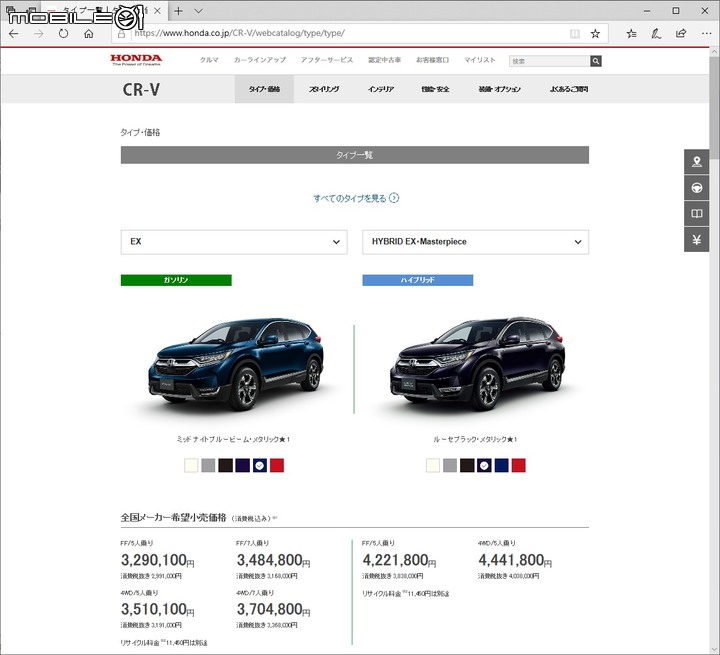Pick the blue swatch for HYBRID EX・Masterpiece
Image resolution: width=720 pixels, height=655 pixels.
click(501, 465)
